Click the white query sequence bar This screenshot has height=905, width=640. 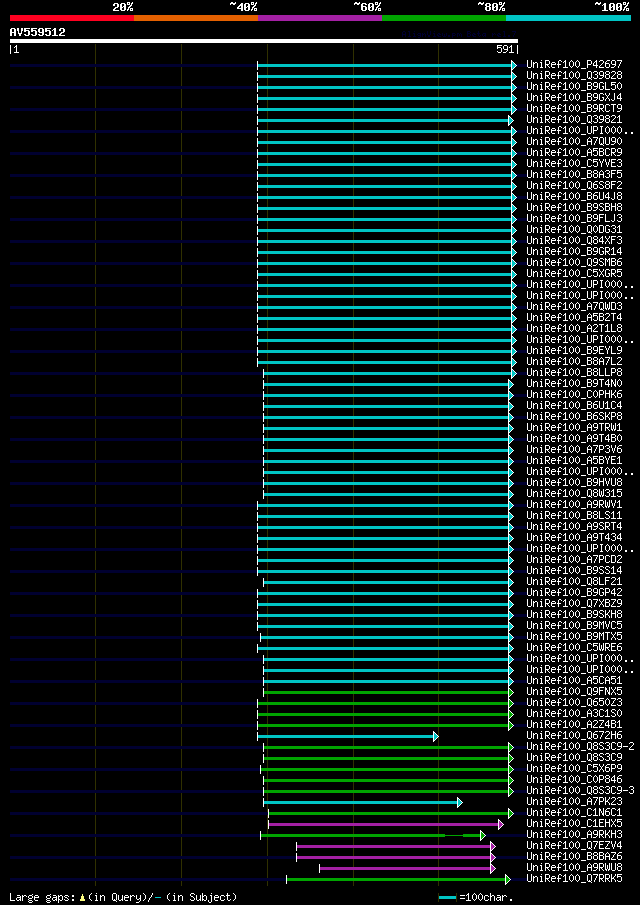coord(264,41)
